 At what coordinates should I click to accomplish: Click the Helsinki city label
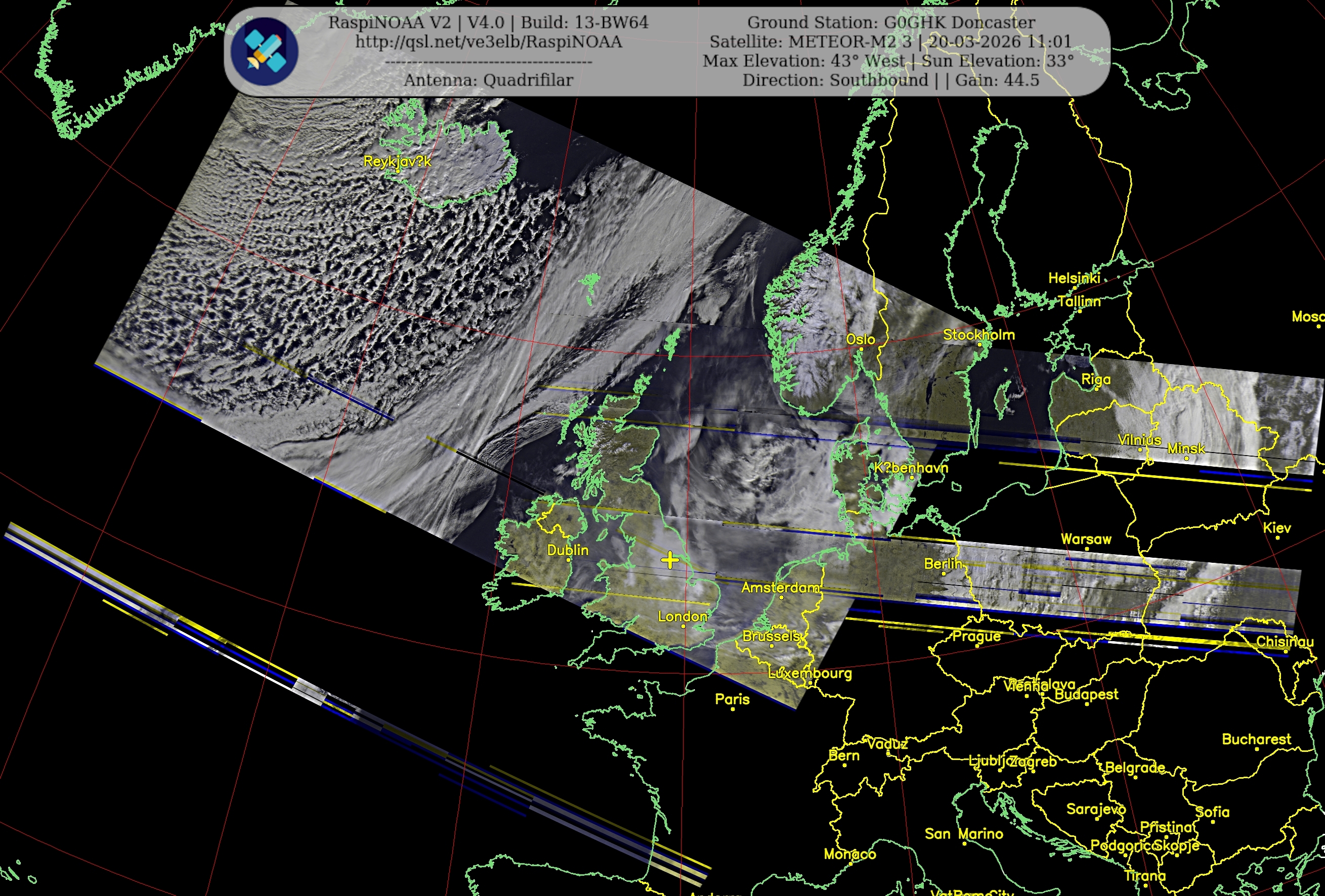[x=1074, y=278]
